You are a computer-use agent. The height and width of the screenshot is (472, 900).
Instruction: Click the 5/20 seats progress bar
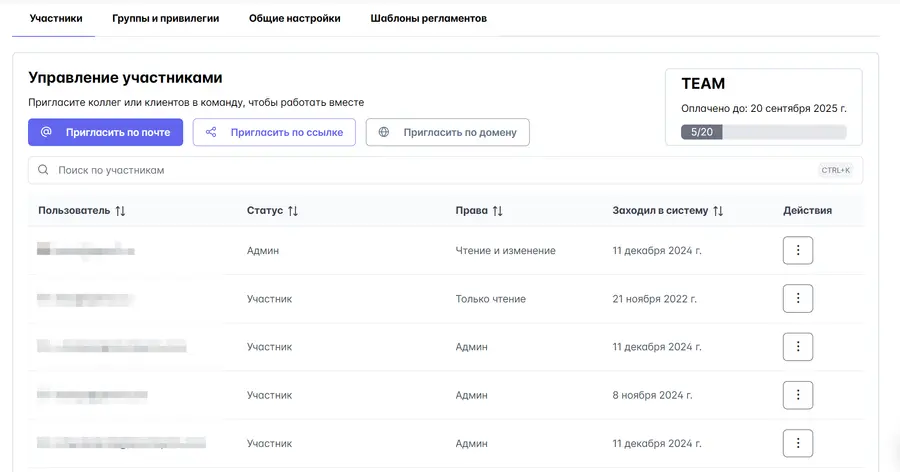[763, 132]
